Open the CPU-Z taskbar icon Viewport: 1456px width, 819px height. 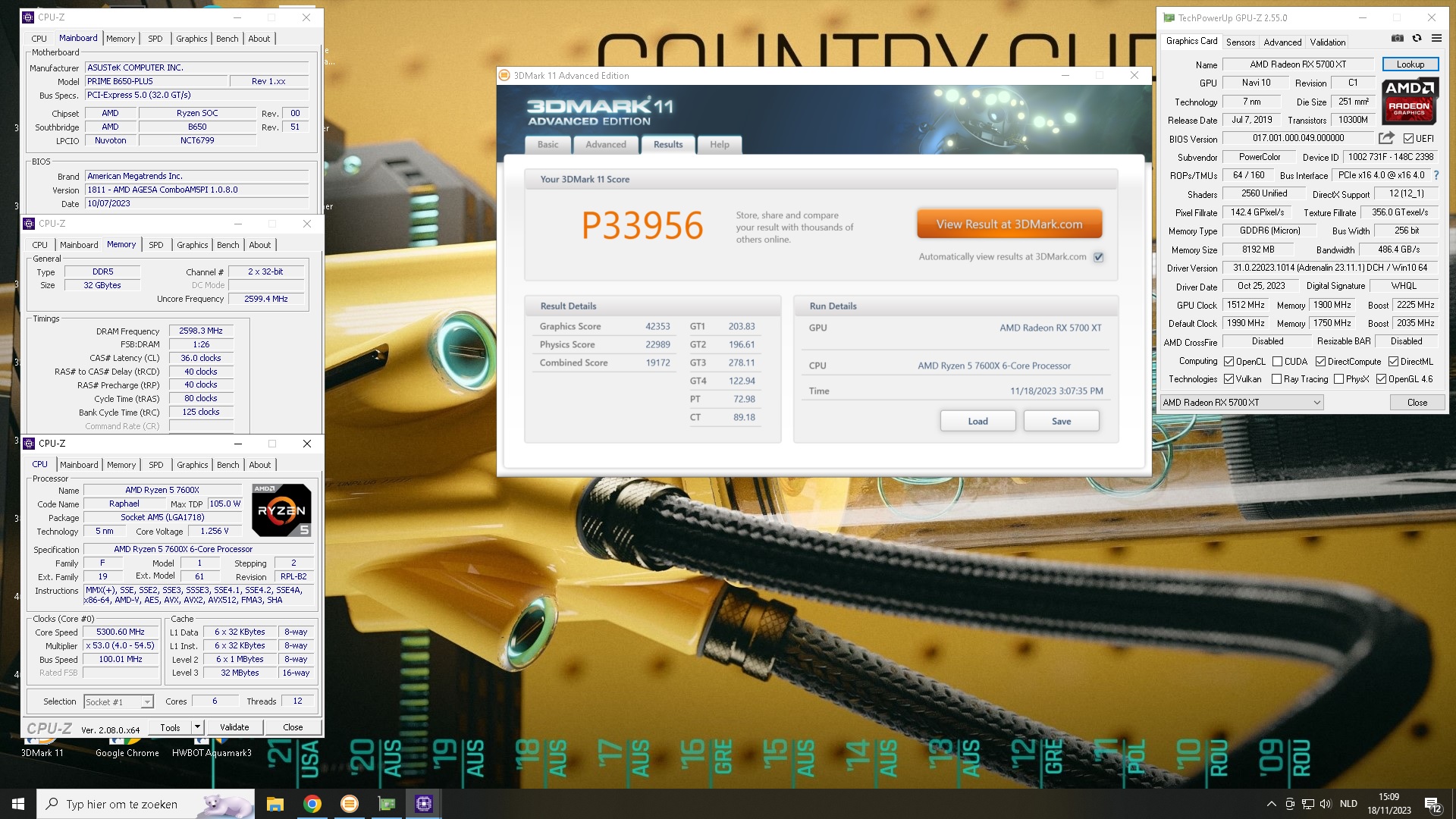tap(424, 804)
